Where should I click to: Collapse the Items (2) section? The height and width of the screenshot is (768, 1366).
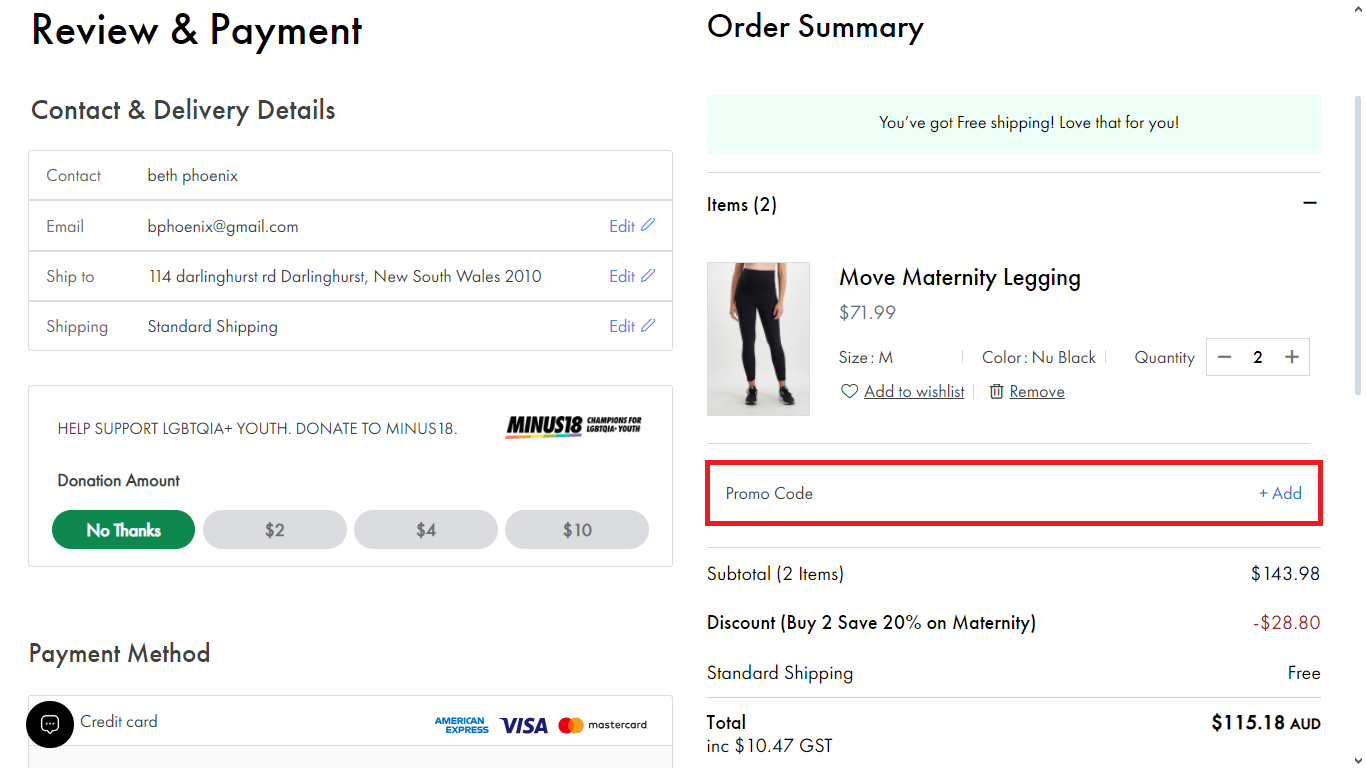point(1310,203)
